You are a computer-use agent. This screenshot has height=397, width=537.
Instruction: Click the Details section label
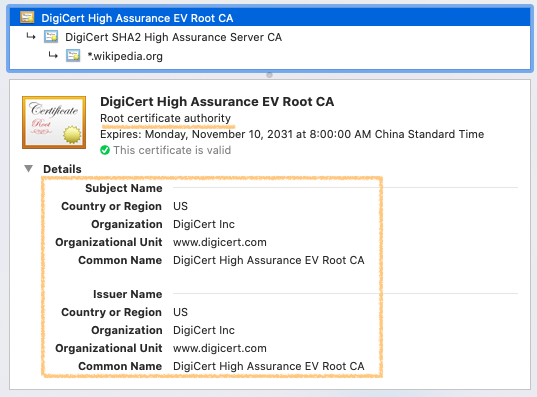point(62,169)
